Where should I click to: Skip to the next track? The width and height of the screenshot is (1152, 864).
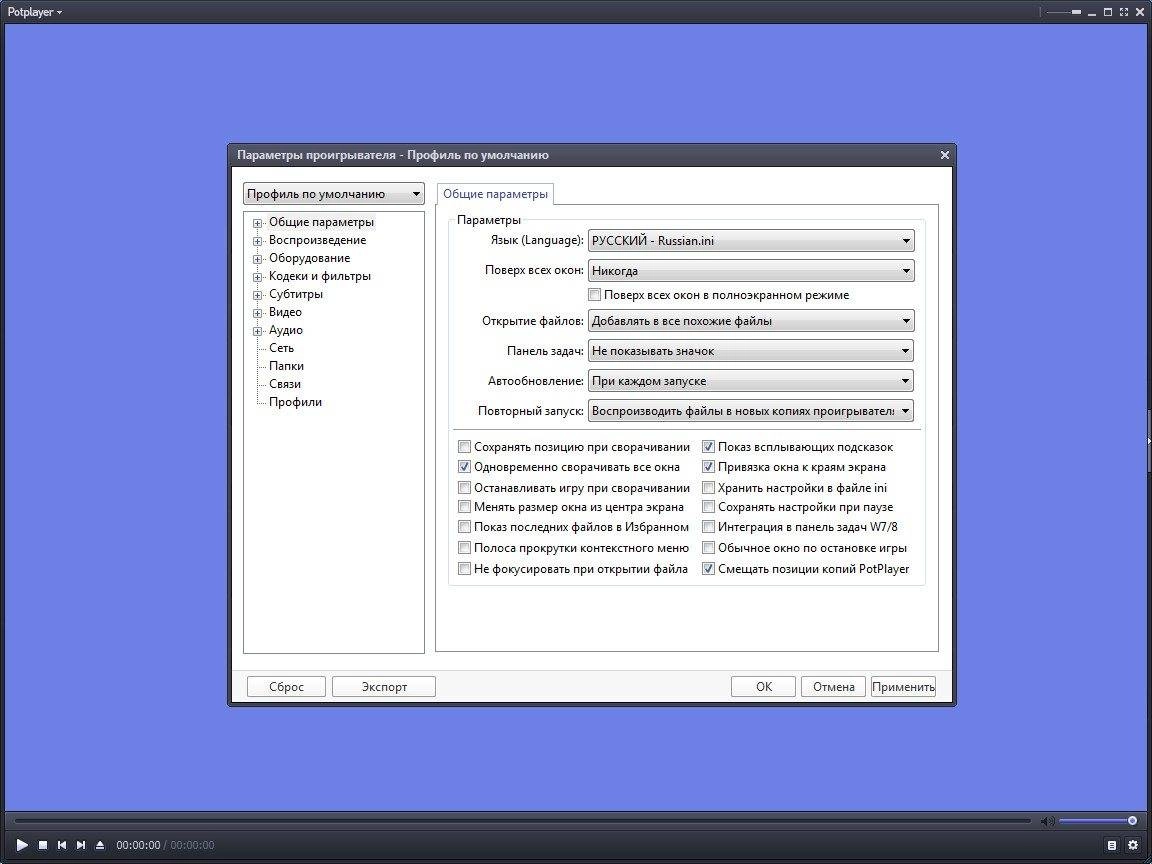tap(81, 845)
